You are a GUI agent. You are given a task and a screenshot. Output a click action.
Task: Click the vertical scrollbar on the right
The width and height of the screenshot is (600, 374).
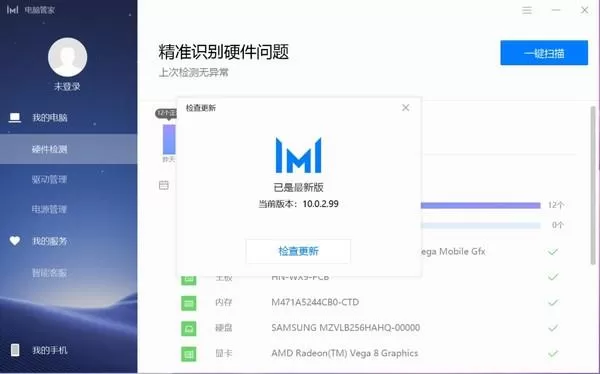[593, 186]
